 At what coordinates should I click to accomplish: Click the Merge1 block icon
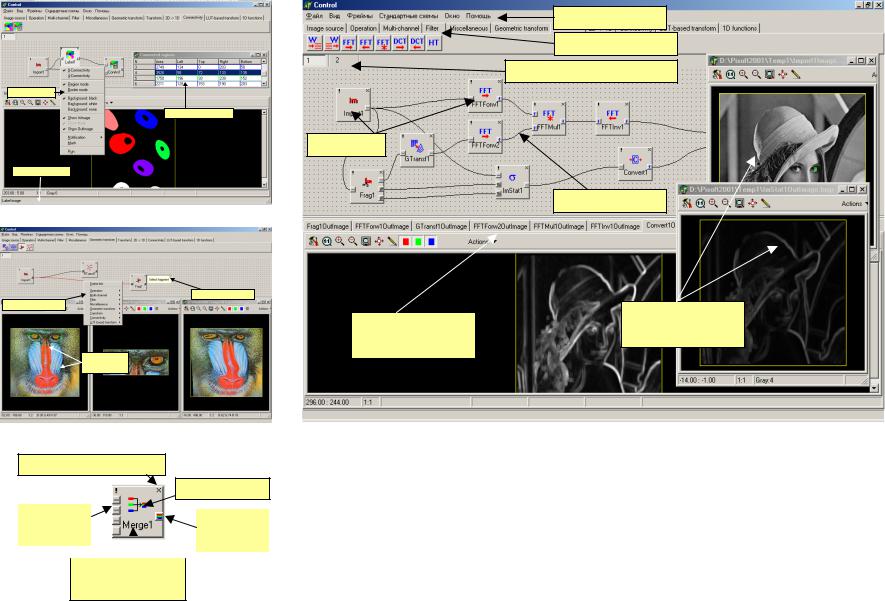[x=140, y=504]
